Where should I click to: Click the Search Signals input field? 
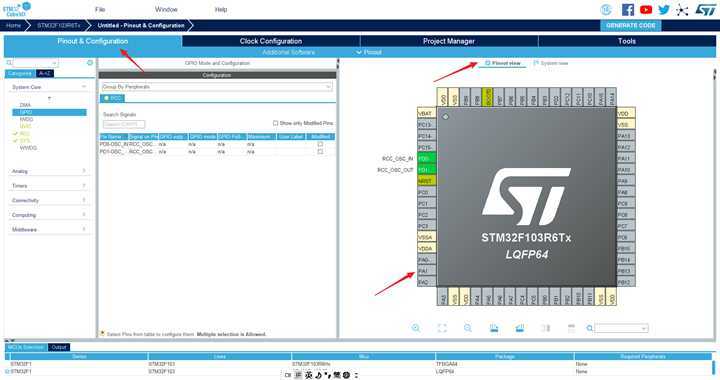(x=124, y=124)
